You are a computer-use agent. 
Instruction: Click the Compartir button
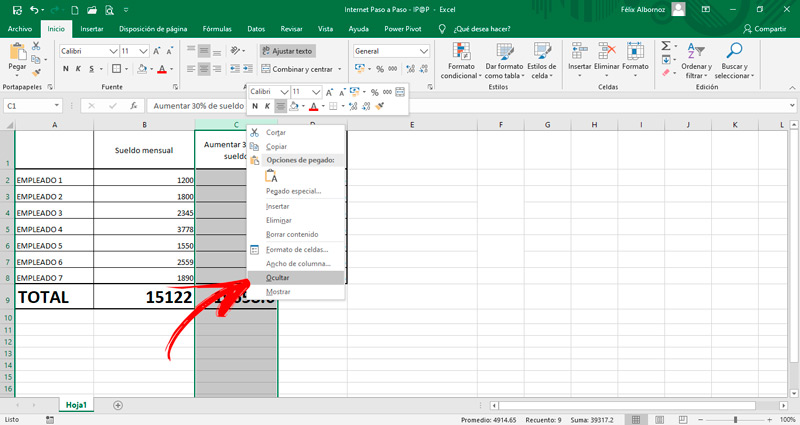tap(764, 29)
